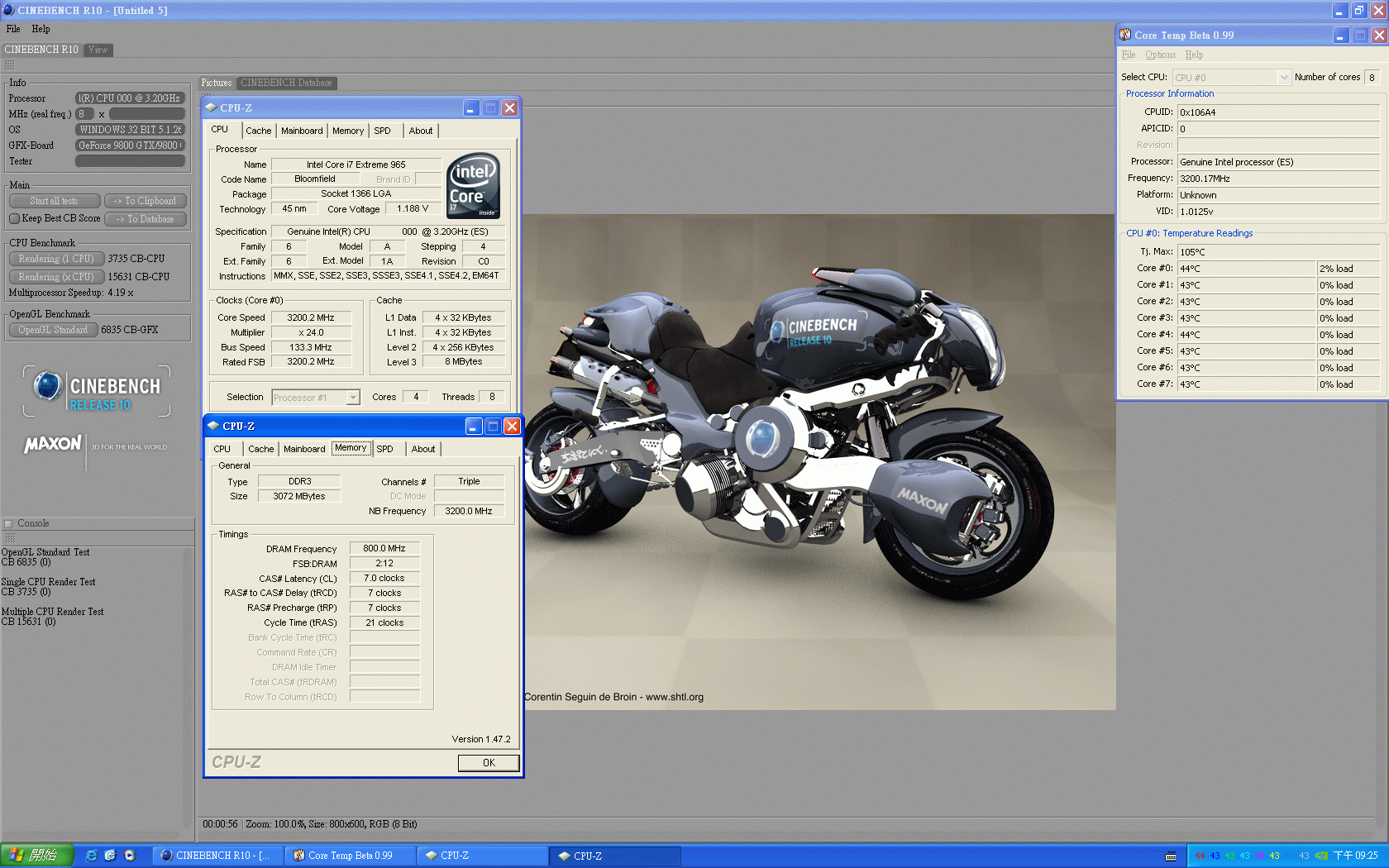Screen dimensions: 1389x868
Task: Click the Number of cores field in Core Temp
Action: (x=1372, y=78)
